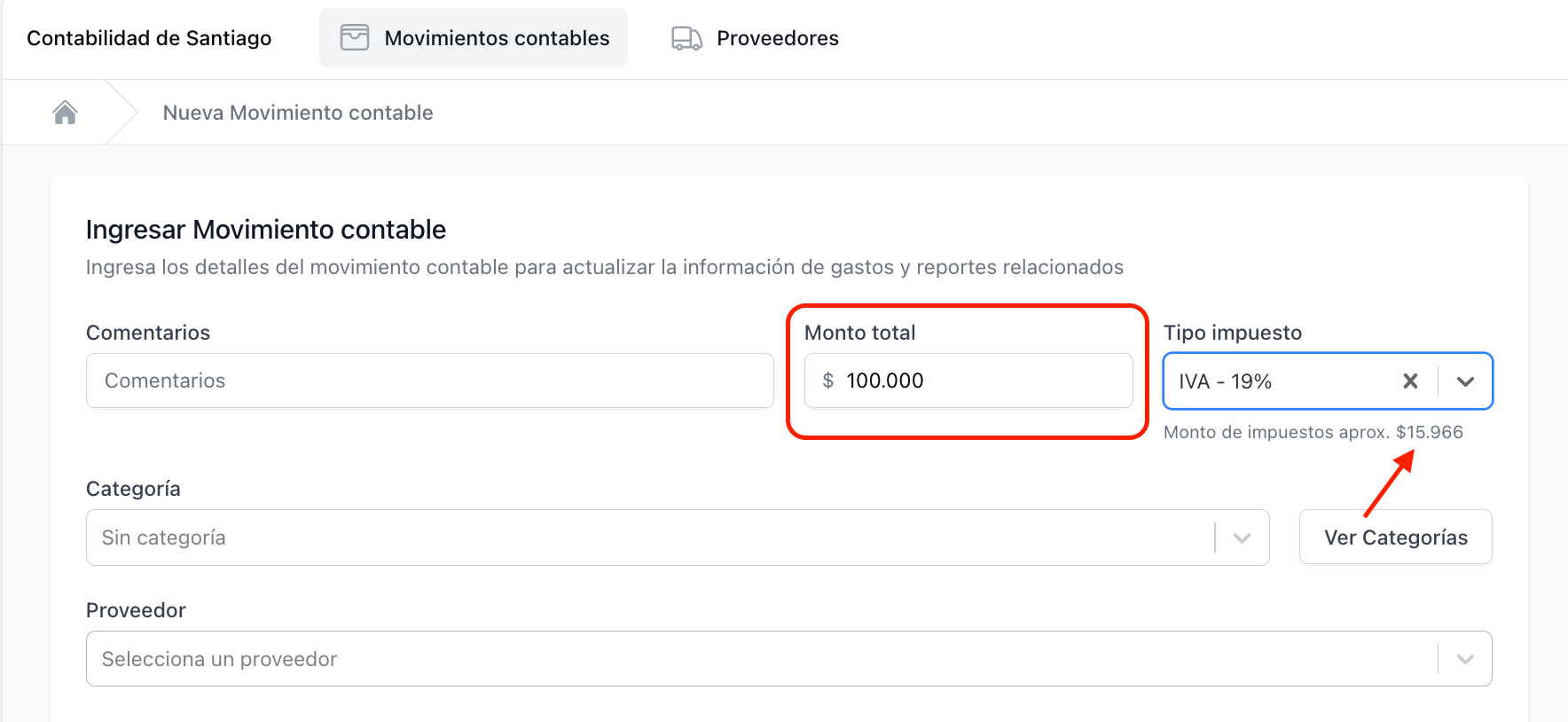Click the Proveedores truck icon

pyautogui.click(x=687, y=38)
